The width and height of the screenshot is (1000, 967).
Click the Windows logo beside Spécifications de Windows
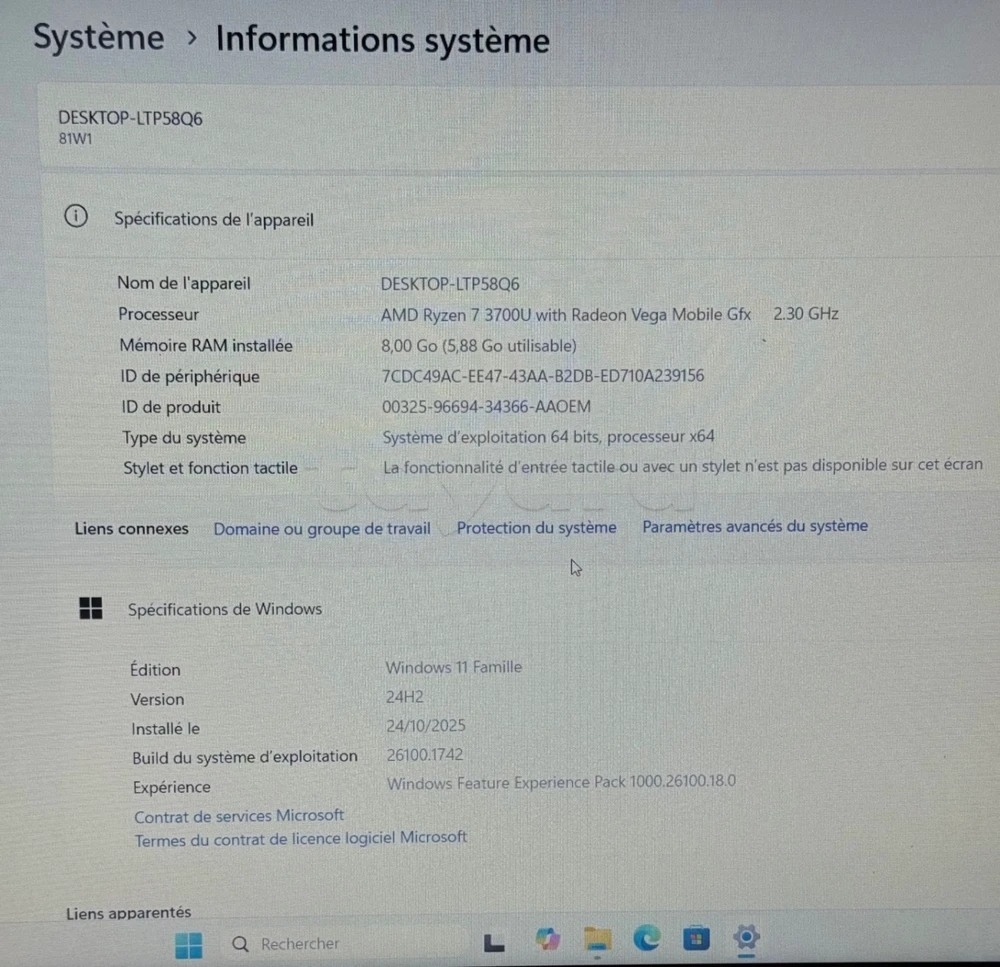91,608
